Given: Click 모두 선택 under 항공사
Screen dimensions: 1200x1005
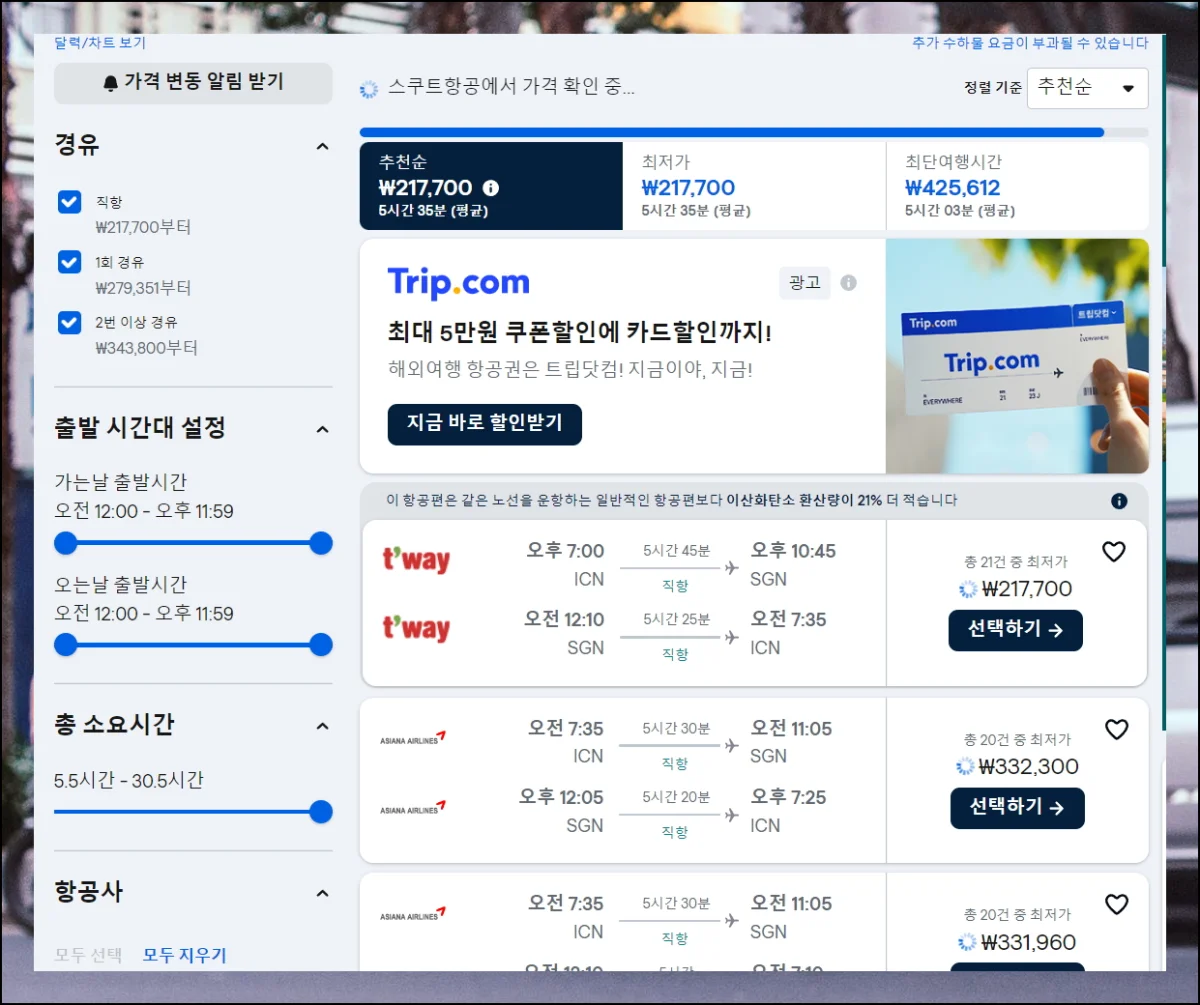Looking at the screenshot, I should [x=88, y=955].
